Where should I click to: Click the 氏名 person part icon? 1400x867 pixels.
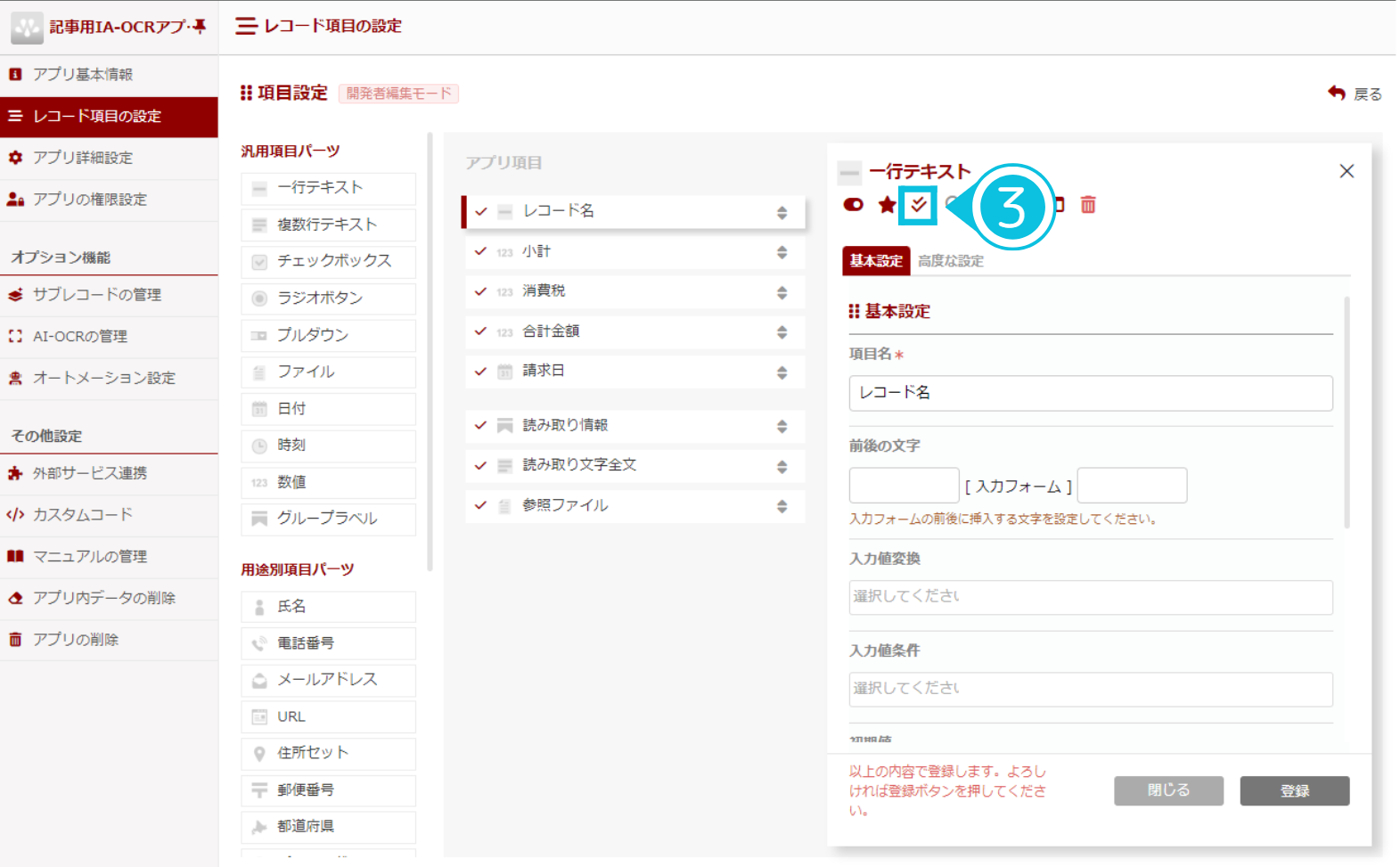[x=259, y=607]
